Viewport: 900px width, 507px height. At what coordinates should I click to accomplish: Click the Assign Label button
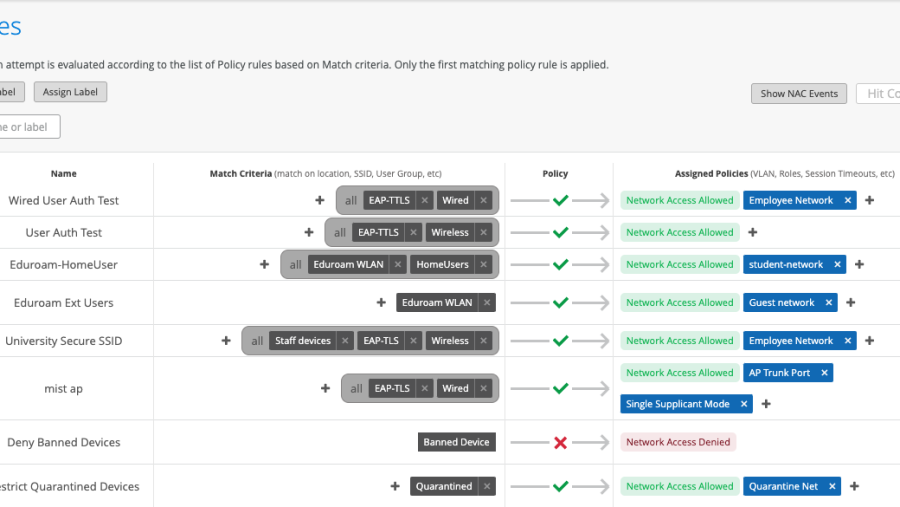coord(70,92)
